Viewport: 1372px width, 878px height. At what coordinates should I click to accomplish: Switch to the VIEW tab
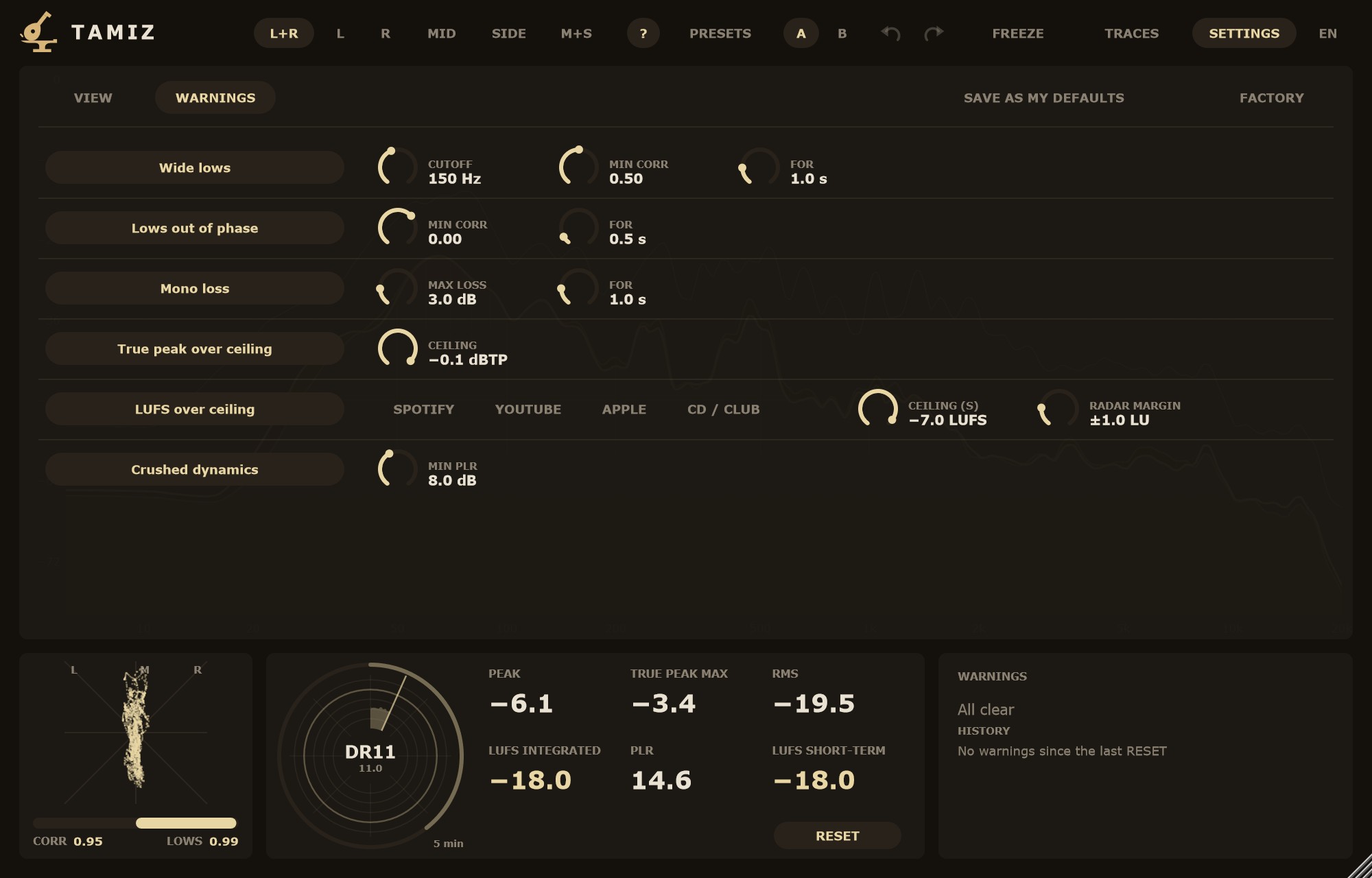(x=93, y=97)
